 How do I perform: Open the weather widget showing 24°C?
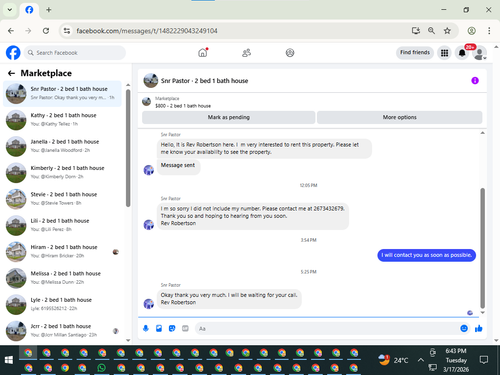393,360
